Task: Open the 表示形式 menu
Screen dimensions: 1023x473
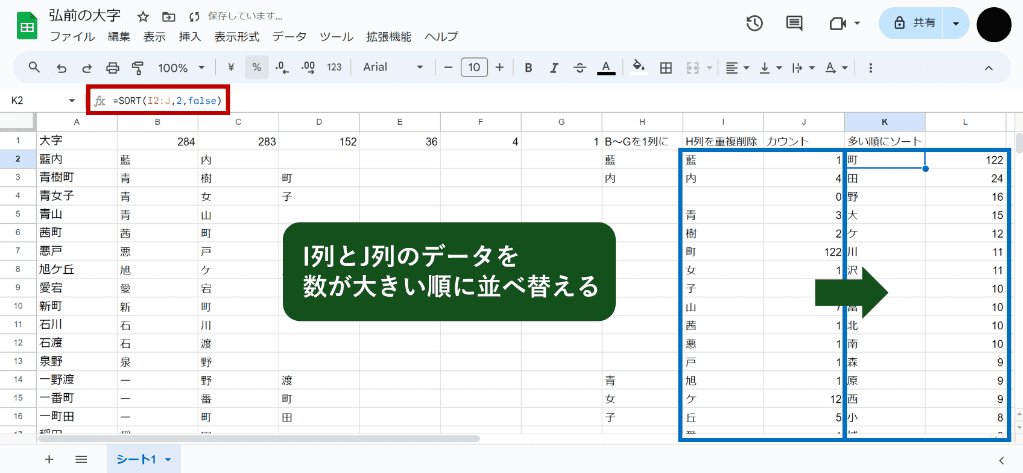Action: click(x=237, y=37)
